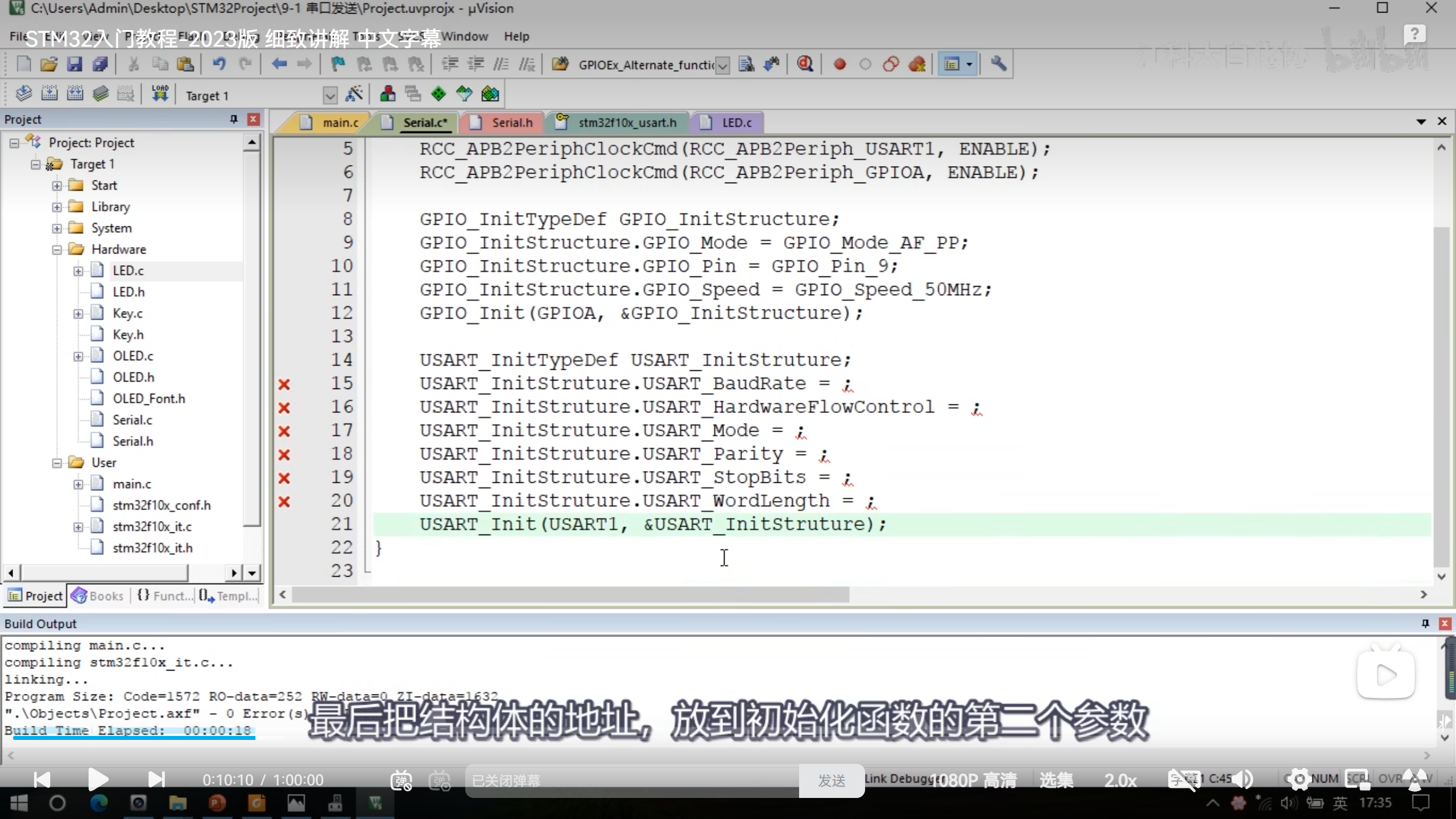Start debug session via magnifier icon
The width and height of the screenshot is (1456, 819).
pyautogui.click(x=804, y=64)
